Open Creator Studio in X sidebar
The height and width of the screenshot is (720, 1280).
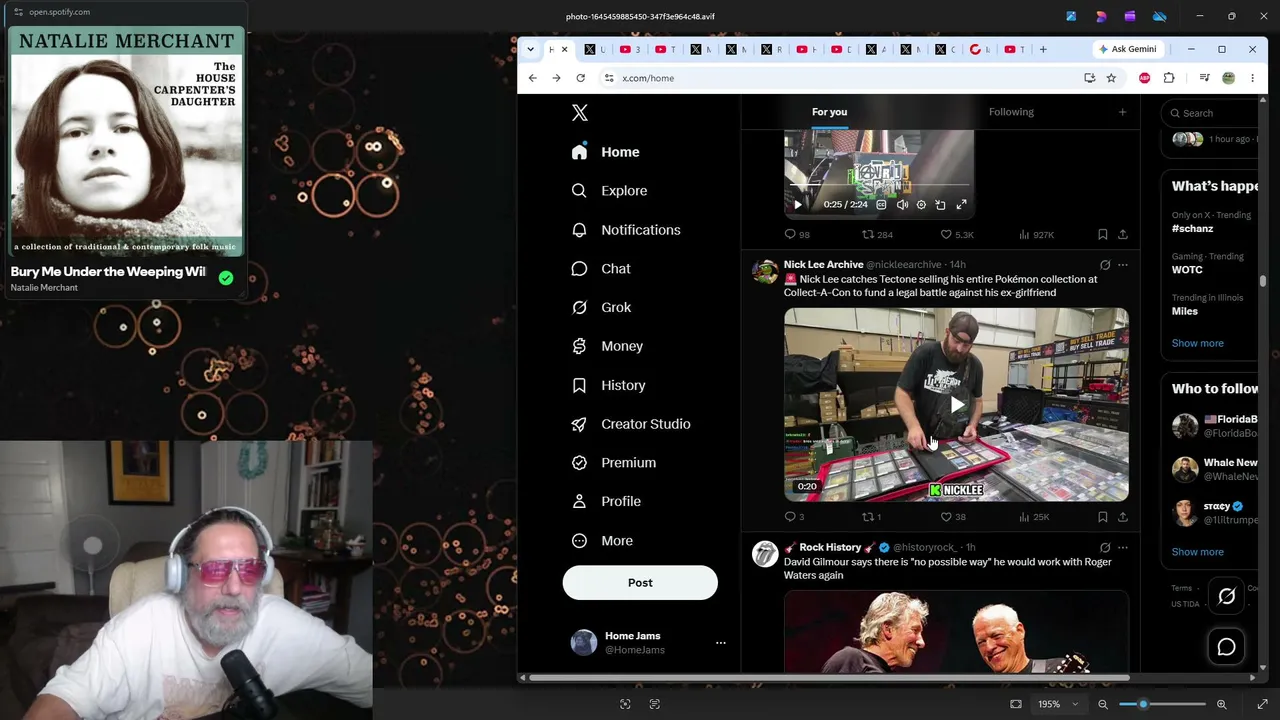tap(631, 424)
